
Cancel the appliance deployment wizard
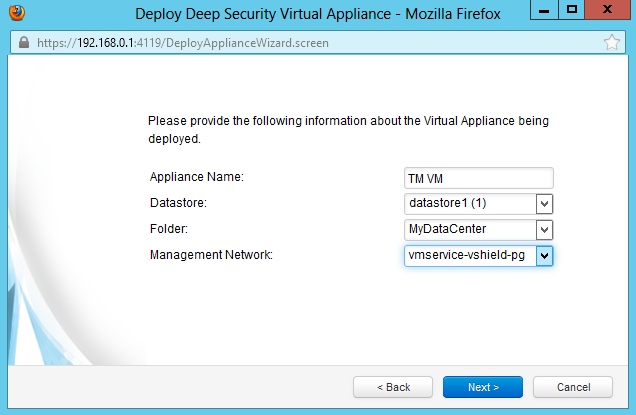573,387
